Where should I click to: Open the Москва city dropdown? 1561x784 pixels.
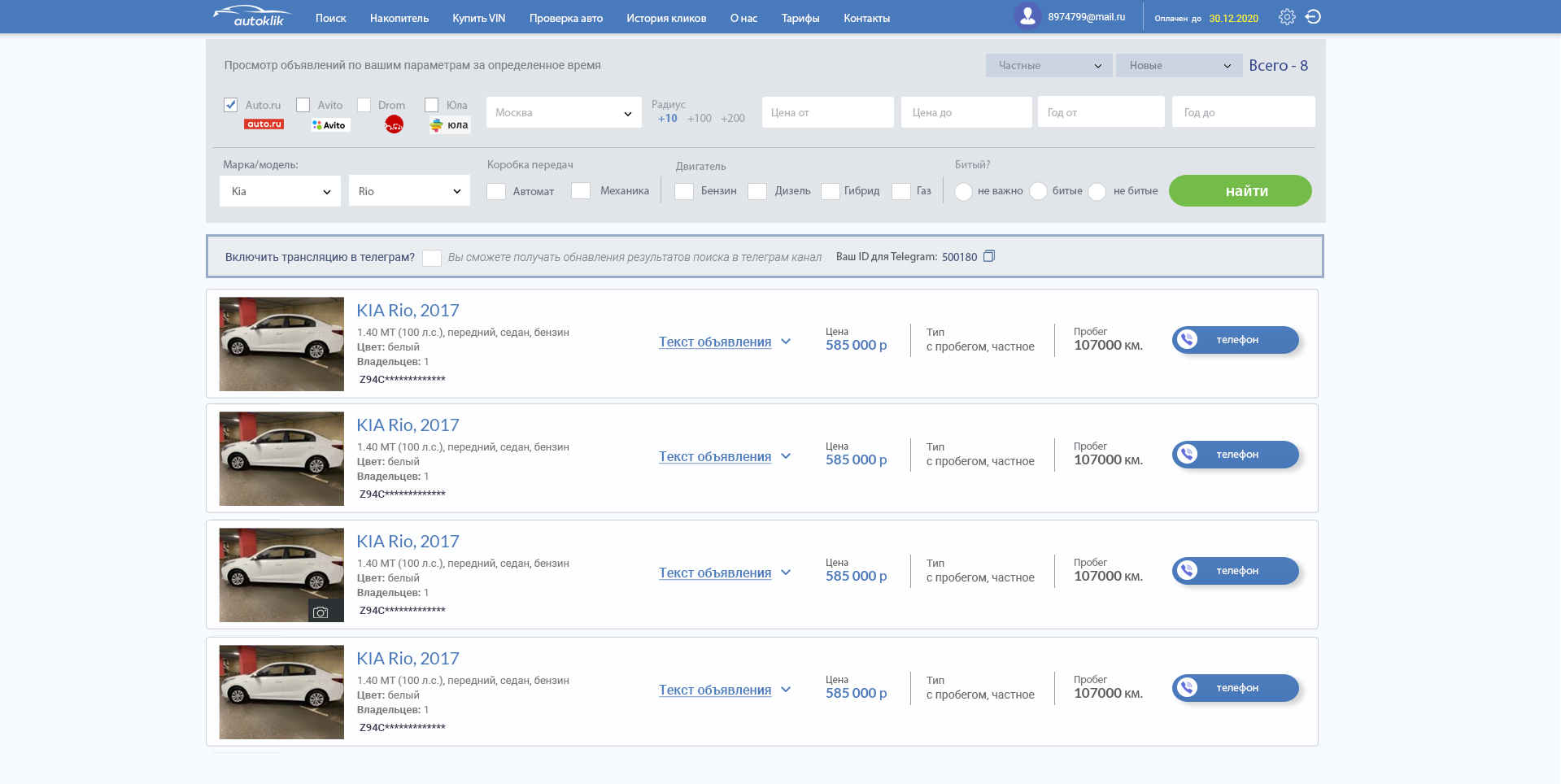564,112
